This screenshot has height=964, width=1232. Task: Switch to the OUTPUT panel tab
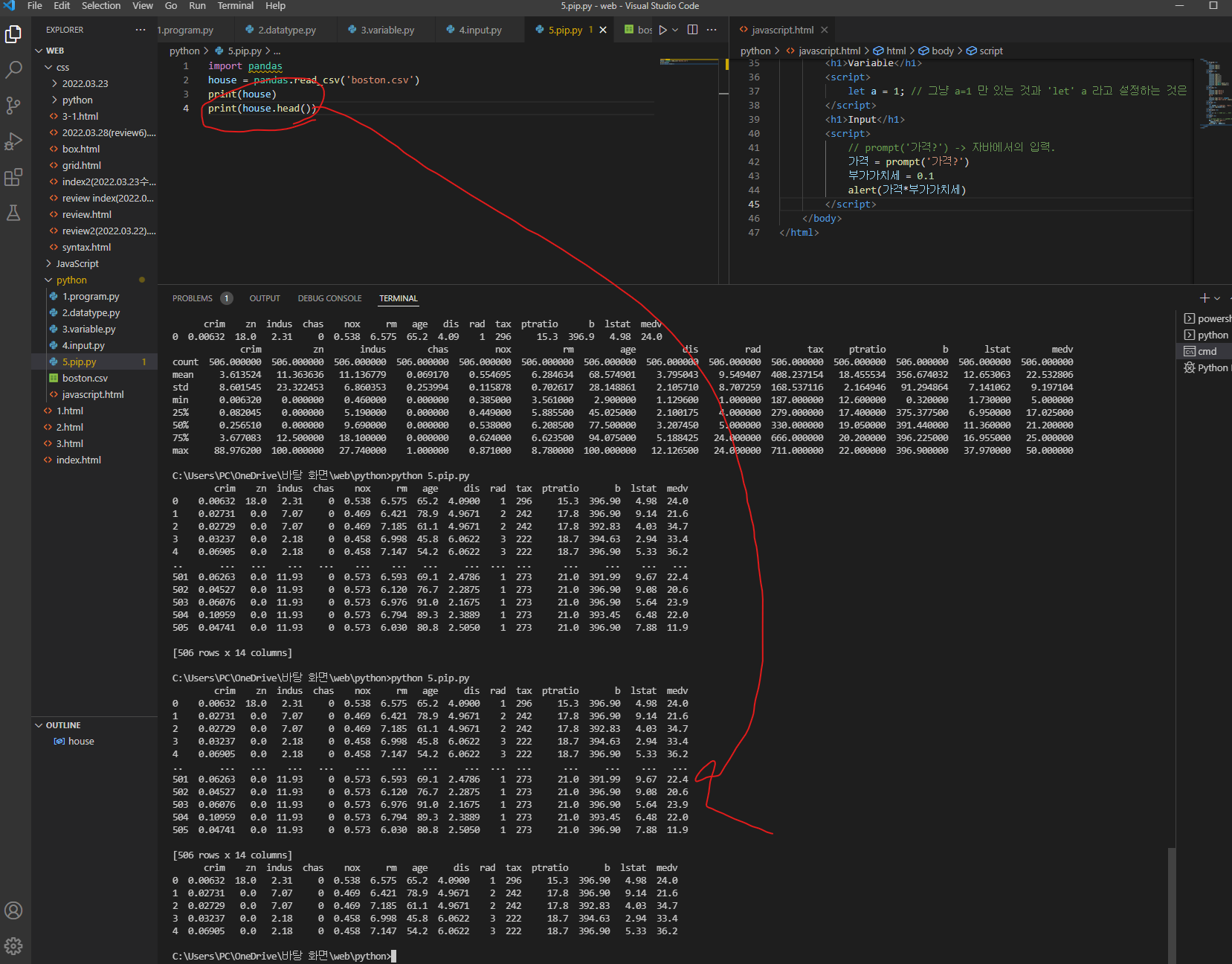[x=265, y=298]
